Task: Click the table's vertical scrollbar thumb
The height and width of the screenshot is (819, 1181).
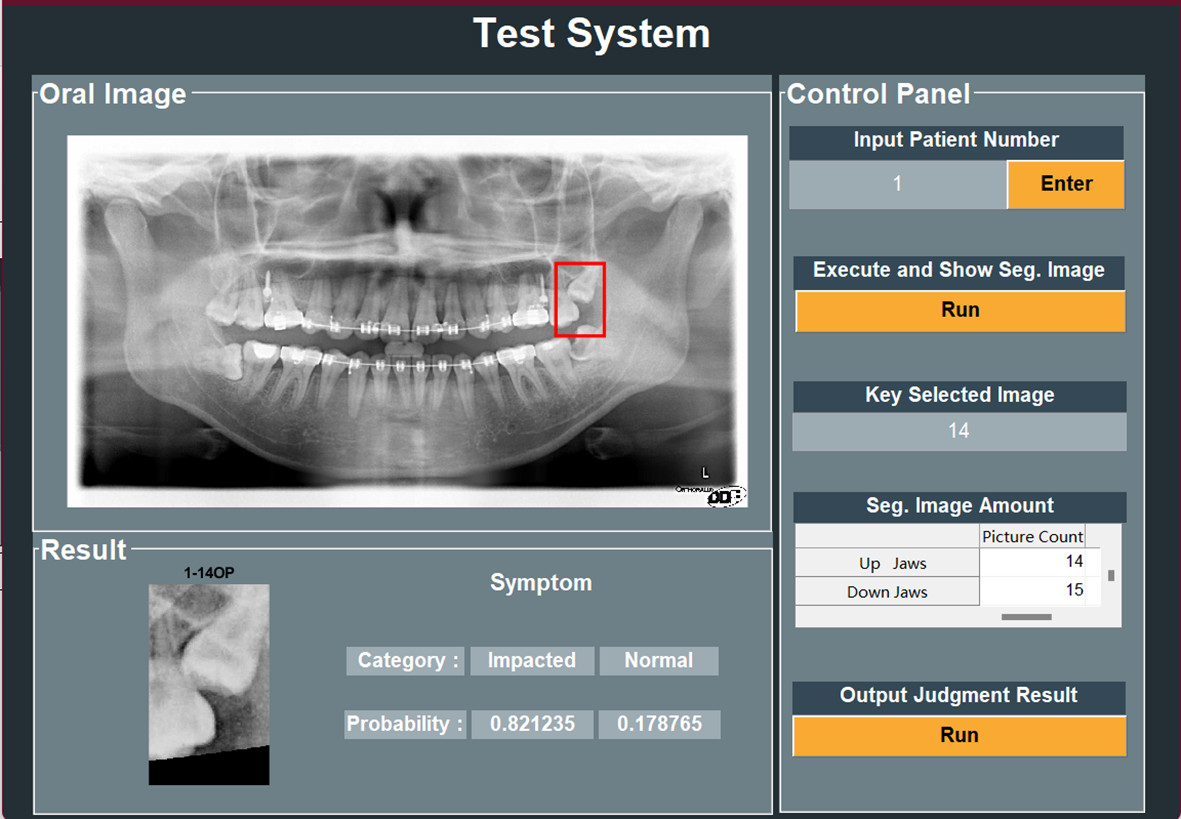Action: coord(1111,576)
